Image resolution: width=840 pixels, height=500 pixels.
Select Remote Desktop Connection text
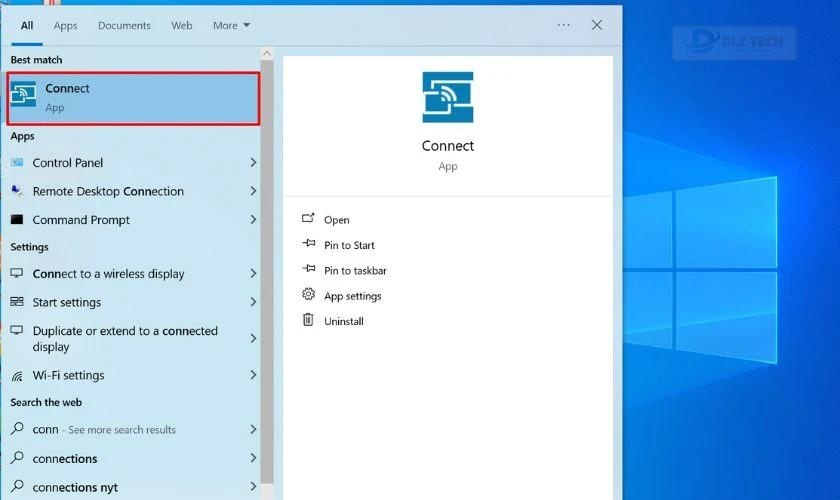pyautogui.click(x=108, y=191)
